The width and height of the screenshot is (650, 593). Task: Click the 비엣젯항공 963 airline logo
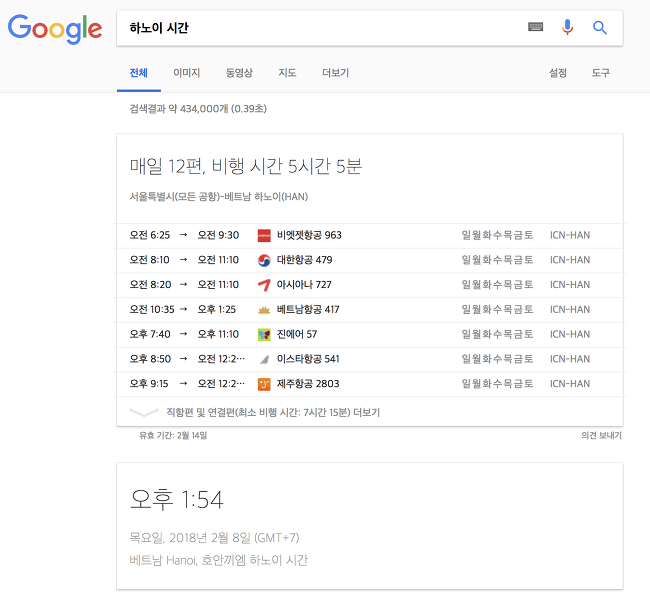point(264,235)
